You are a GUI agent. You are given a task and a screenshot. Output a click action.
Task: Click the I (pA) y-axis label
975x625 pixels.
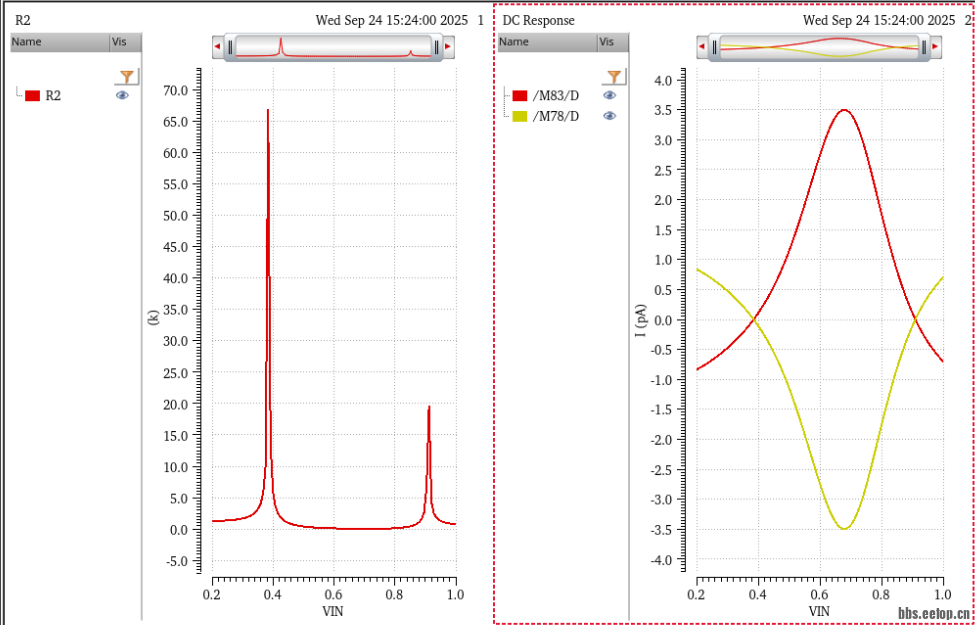coord(639,319)
